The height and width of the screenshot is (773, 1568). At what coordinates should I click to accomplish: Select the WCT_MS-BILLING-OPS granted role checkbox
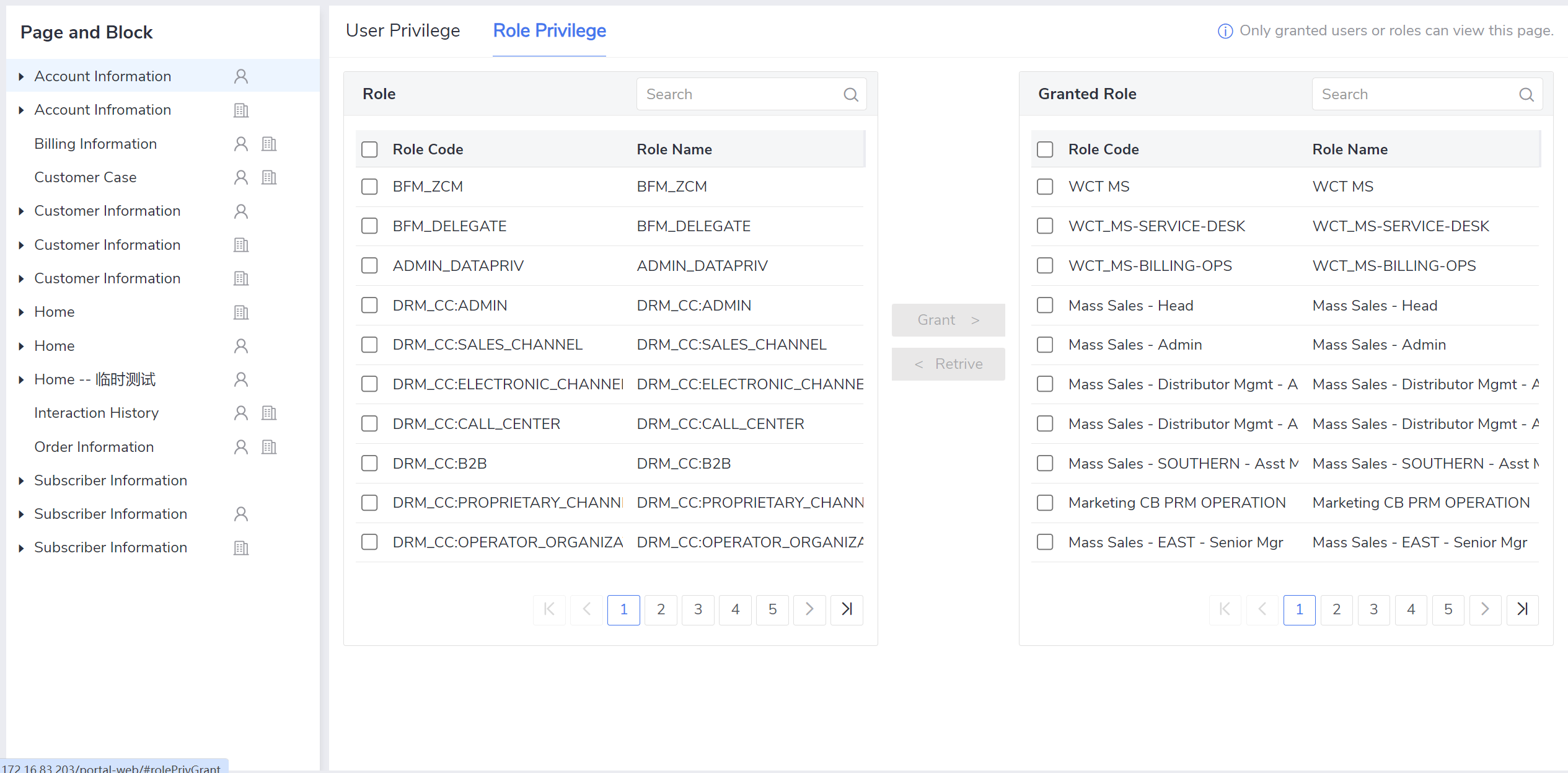(1045, 265)
